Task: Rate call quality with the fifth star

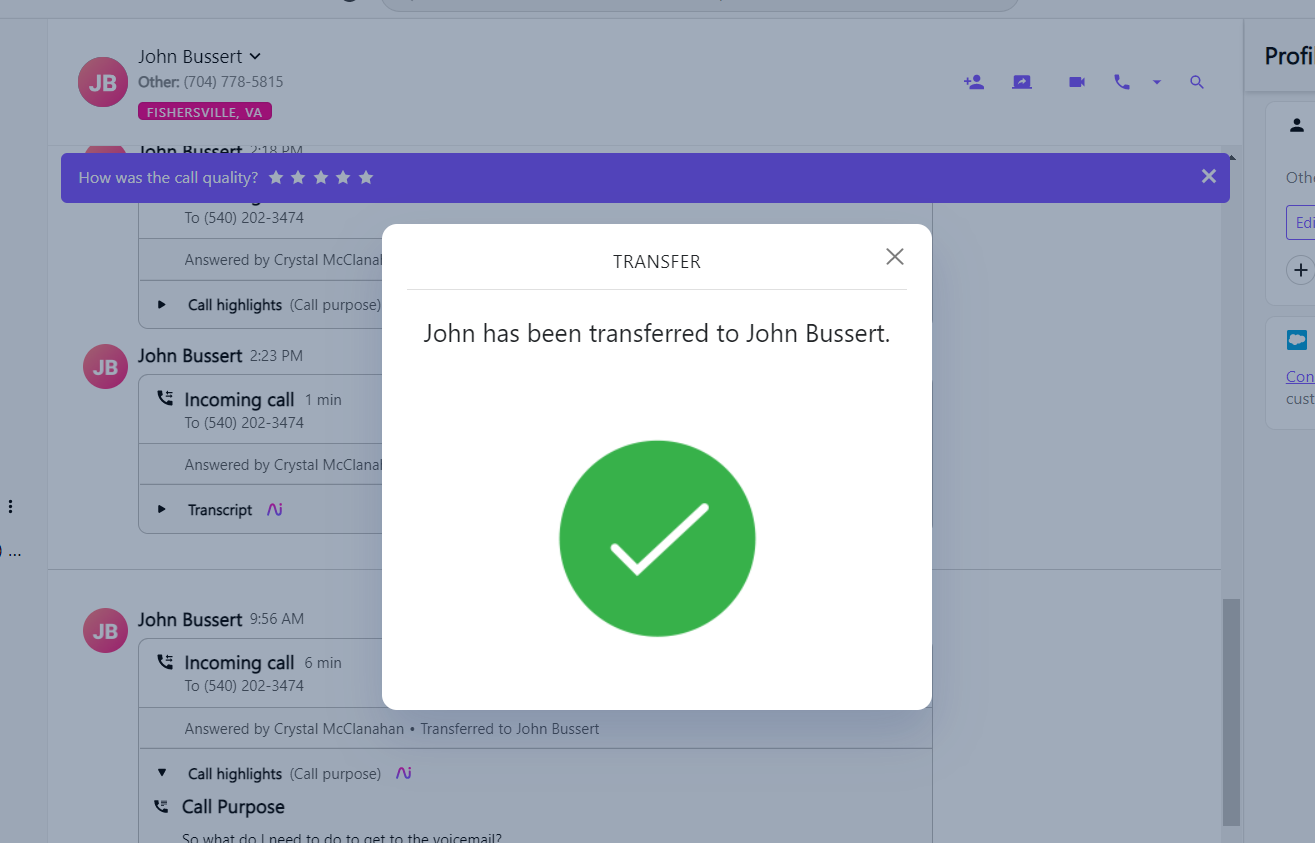Action: (366, 177)
